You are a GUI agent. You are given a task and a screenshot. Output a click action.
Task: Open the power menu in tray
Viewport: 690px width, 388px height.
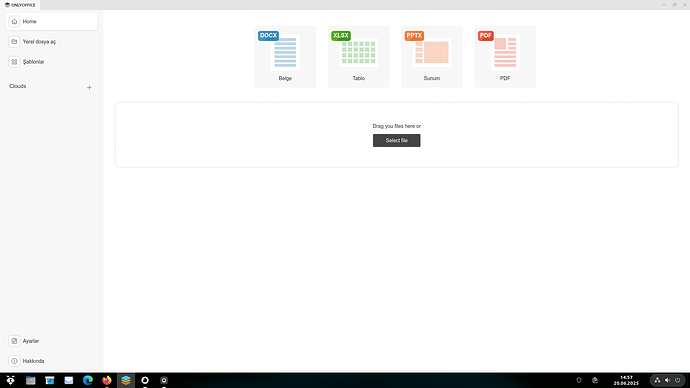coord(678,380)
